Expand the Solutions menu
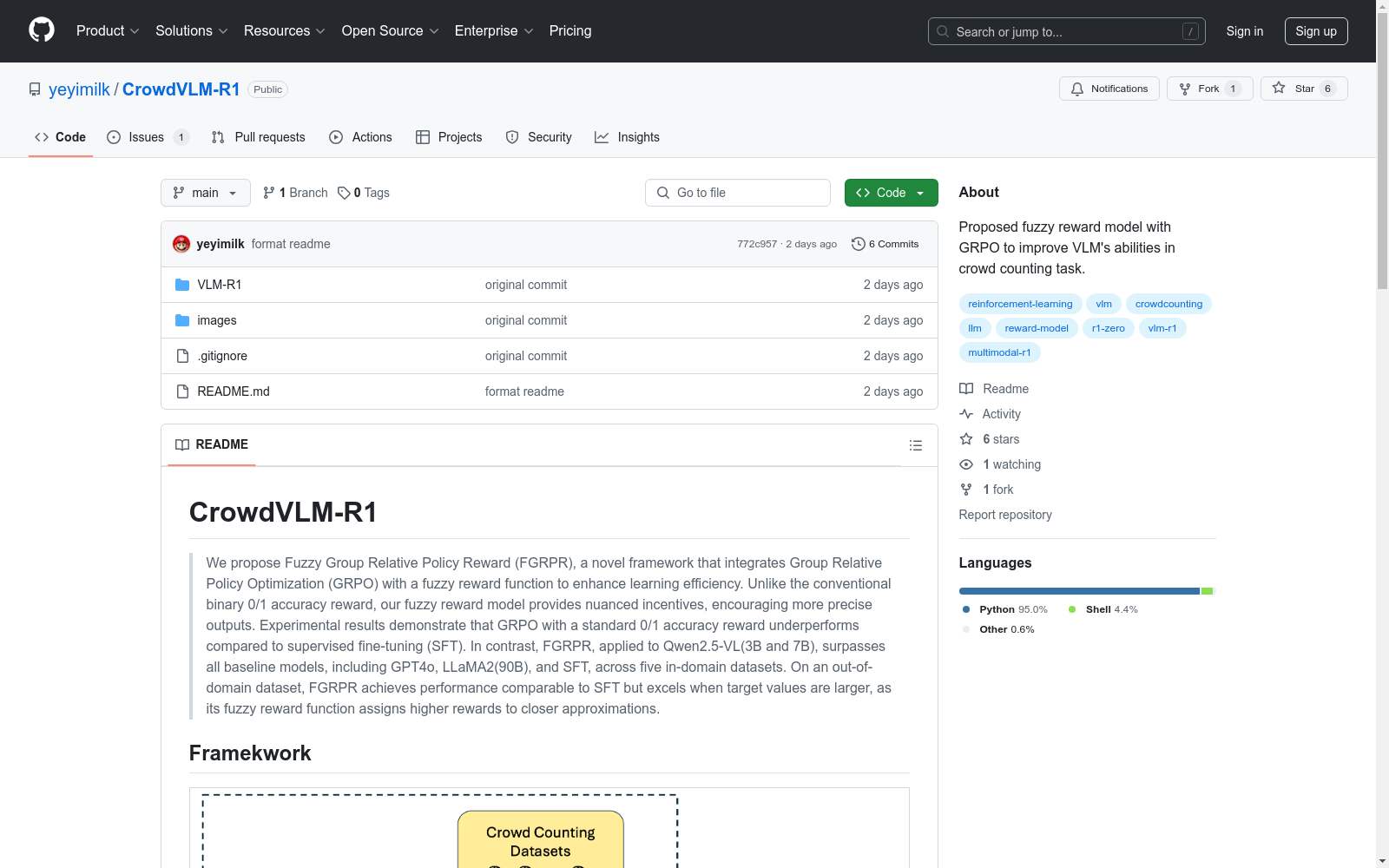 [192, 30]
